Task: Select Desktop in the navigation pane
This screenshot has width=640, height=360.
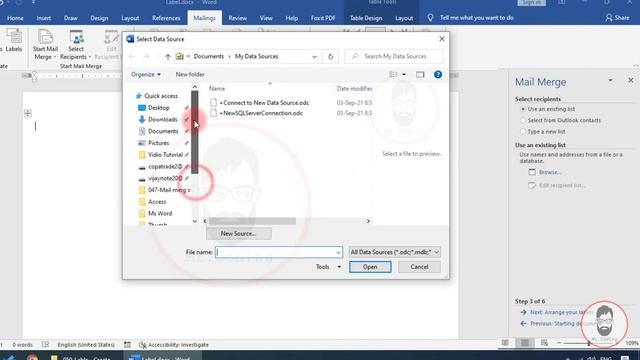Action: [x=159, y=108]
